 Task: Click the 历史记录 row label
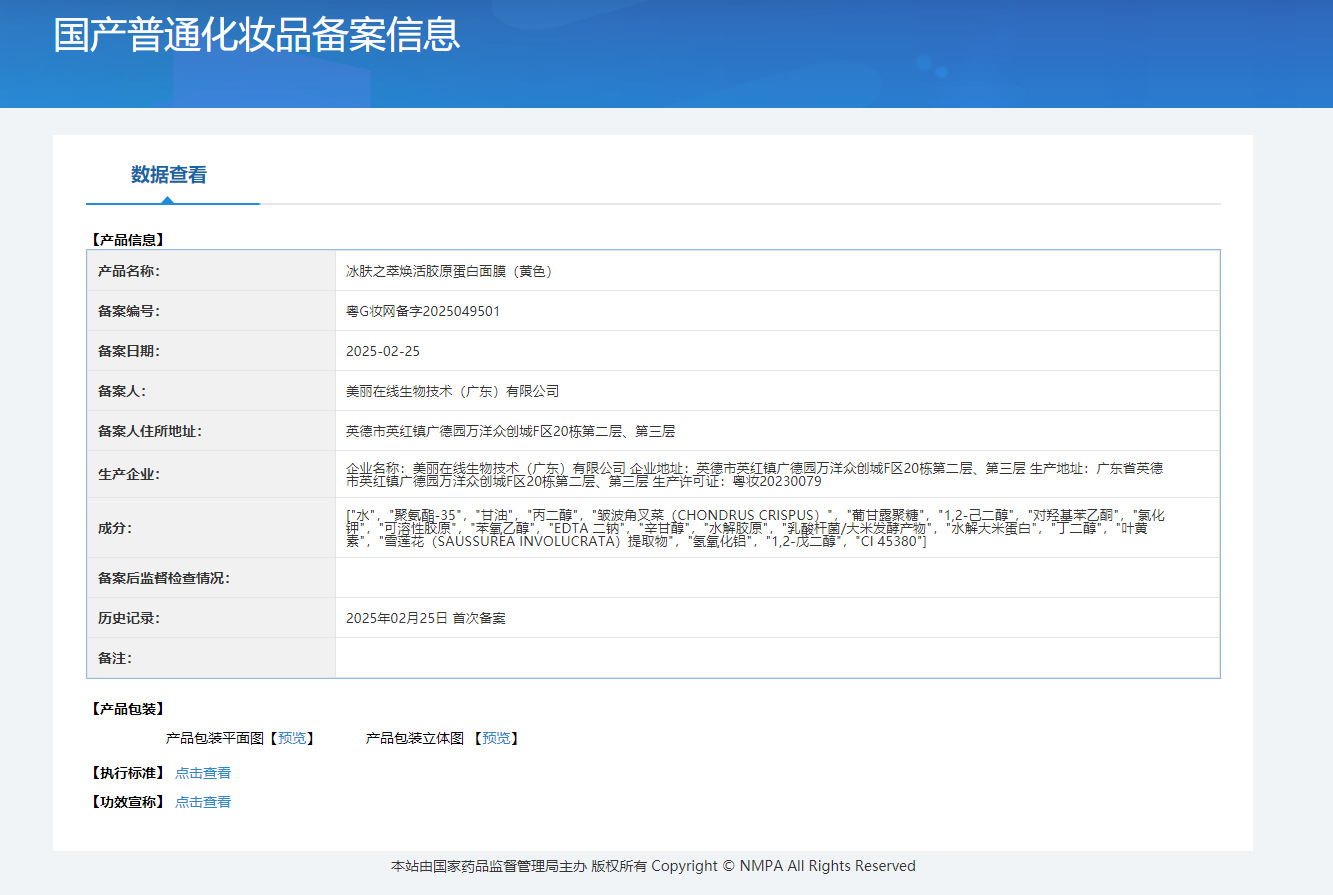[129, 618]
